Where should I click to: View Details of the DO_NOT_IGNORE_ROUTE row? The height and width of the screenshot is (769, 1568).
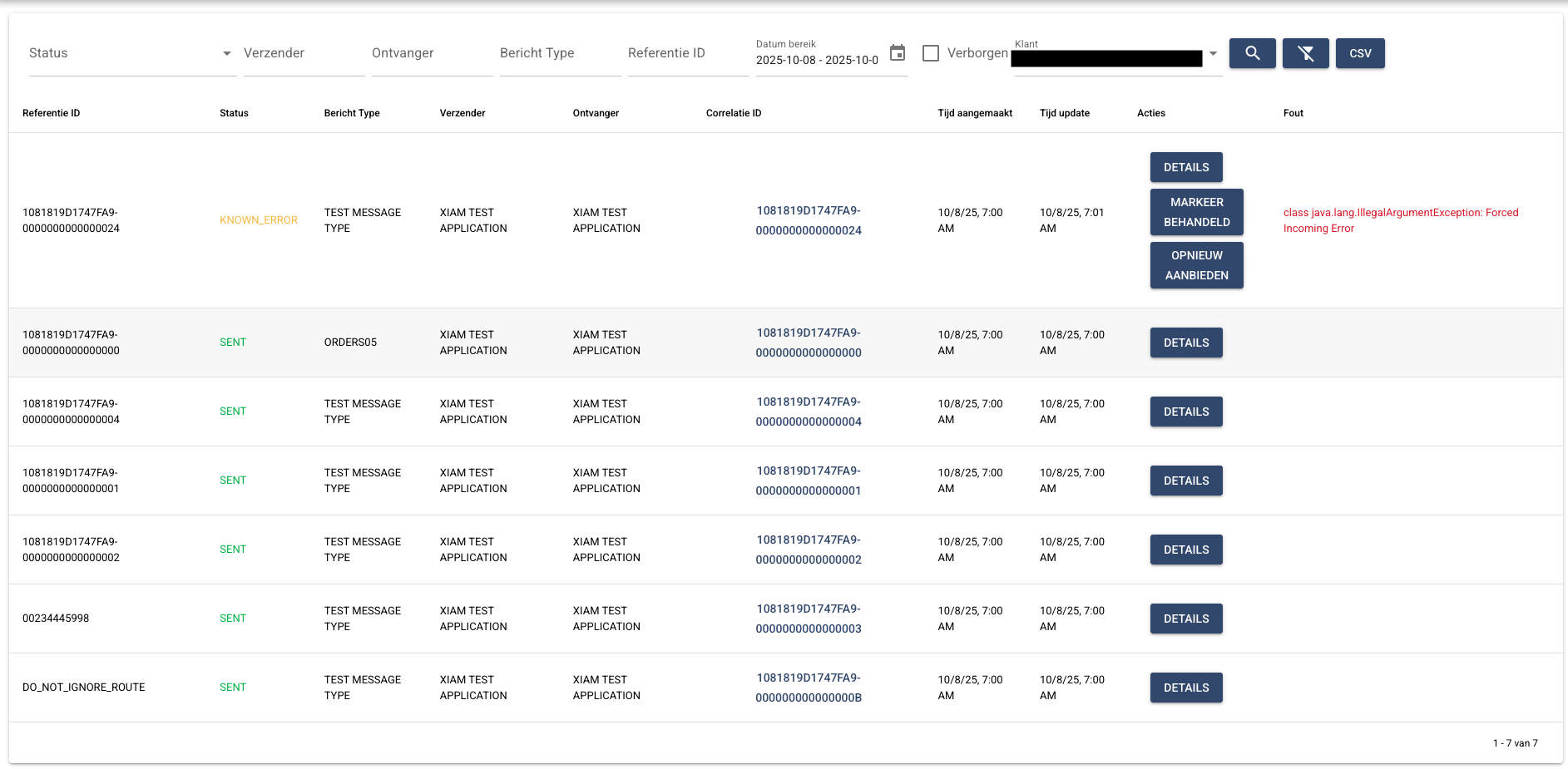(1185, 688)
